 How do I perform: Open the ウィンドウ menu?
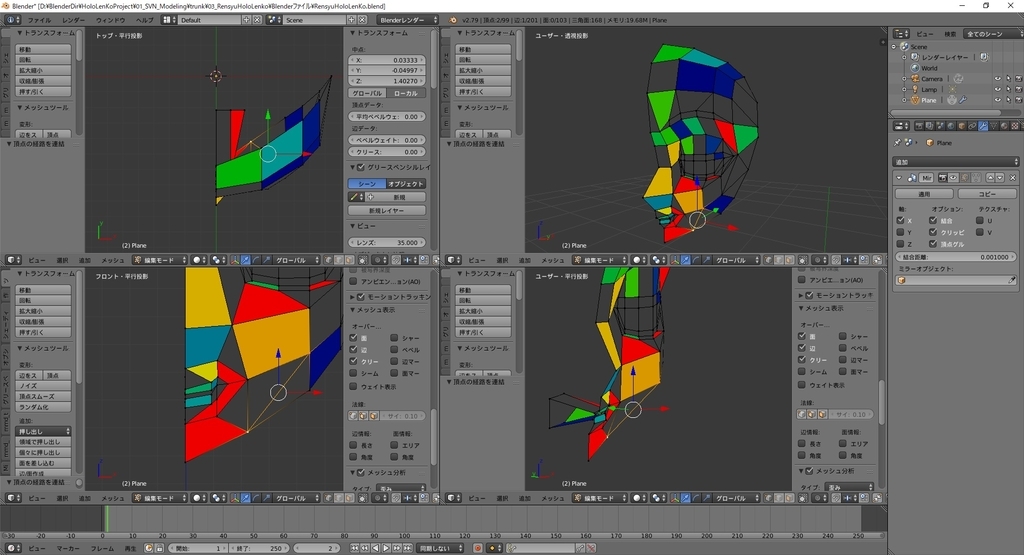(110, 20)
